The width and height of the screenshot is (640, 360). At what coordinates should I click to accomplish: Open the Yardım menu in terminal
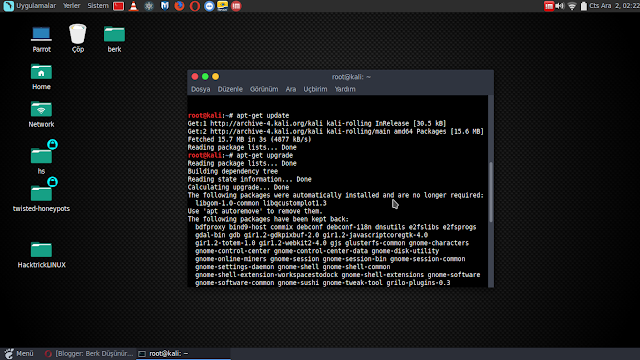pos(345,89)
